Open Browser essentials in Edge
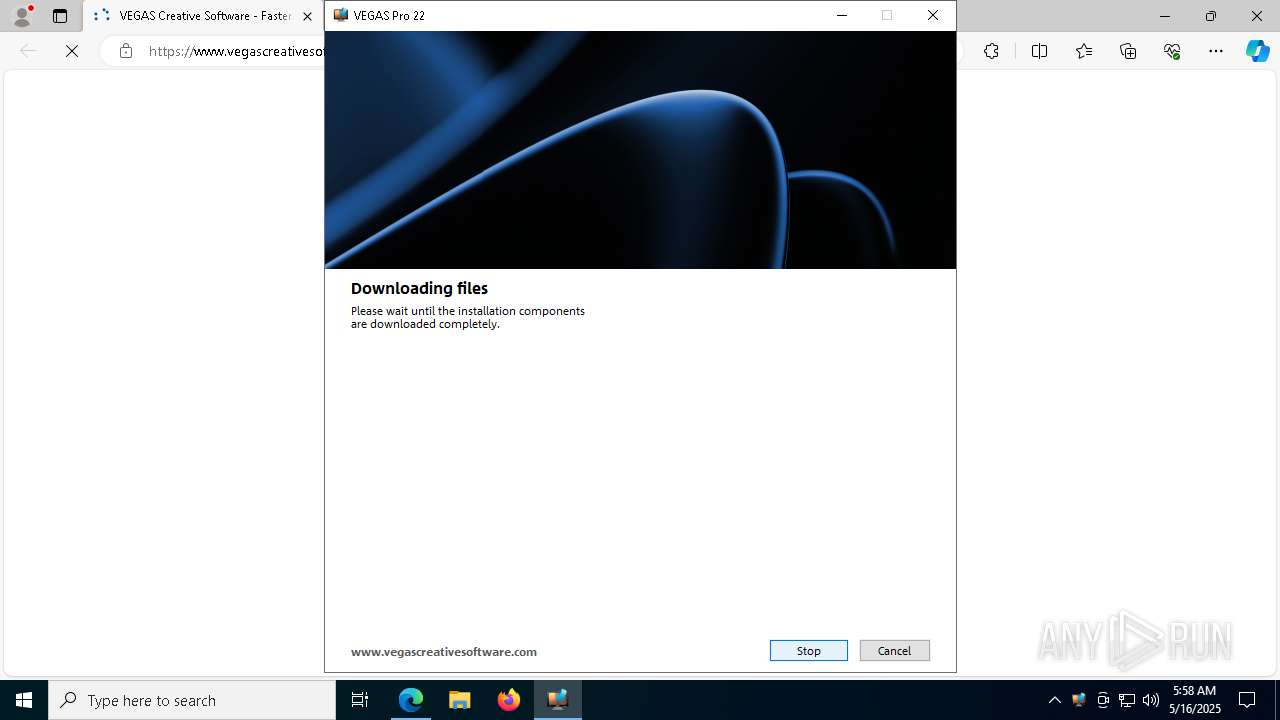1280x720 pixels. click(1172, 51)
